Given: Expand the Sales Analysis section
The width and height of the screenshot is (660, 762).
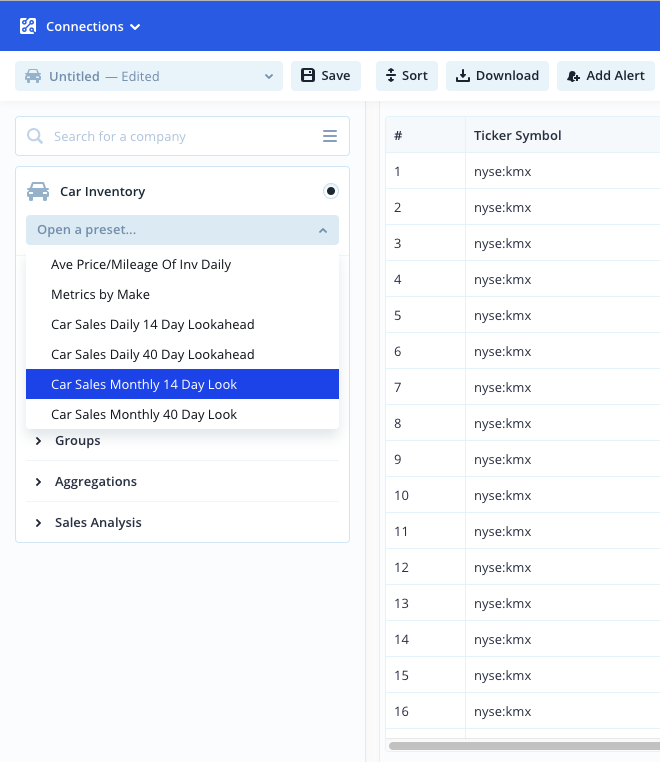Looking at the screenshot, I should point(182,522).
